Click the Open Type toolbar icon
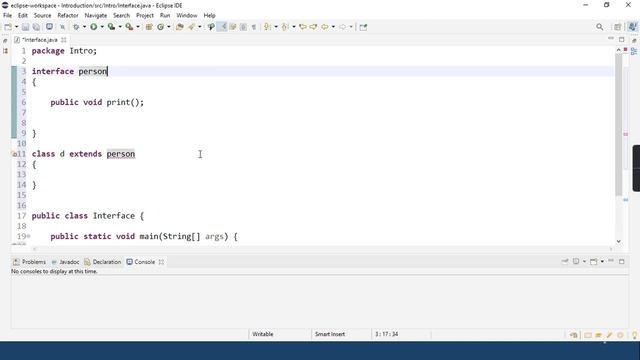Viewport: 640px width, 360px height. (180, 27)
